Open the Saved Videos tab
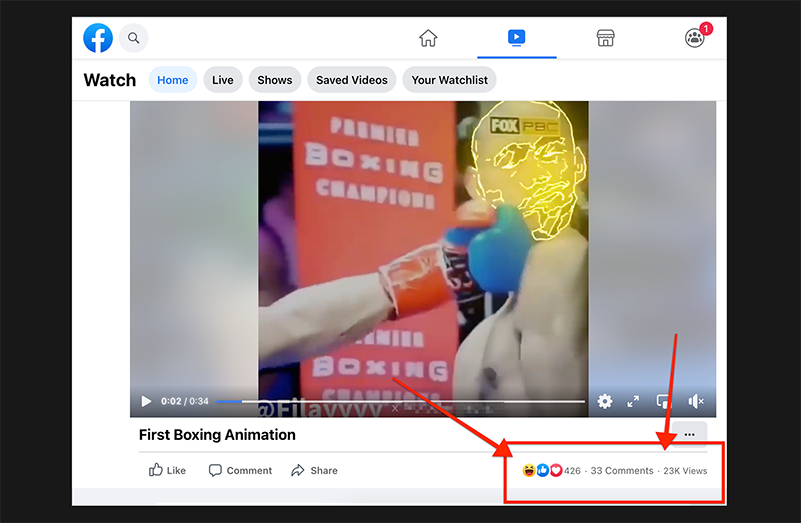Viewport: 801px width, 523px height. [x=351, y=80]
